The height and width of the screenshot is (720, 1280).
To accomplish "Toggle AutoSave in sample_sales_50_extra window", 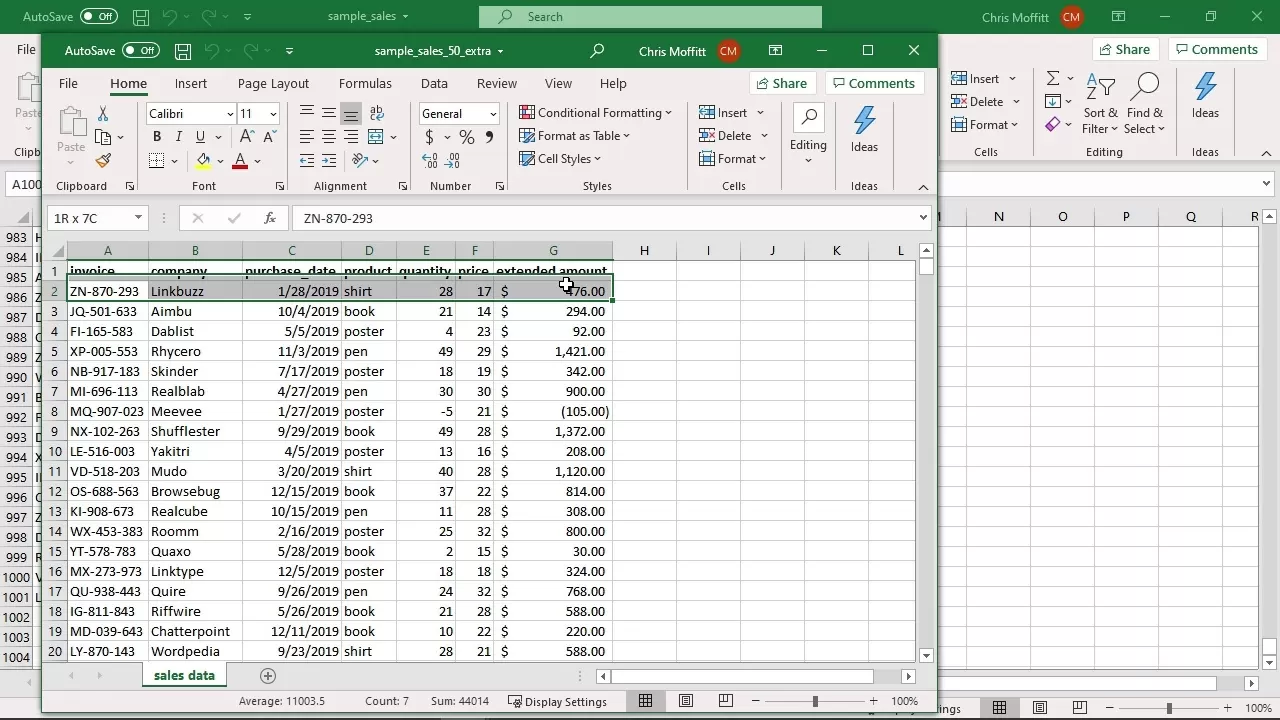I will 141,51.
